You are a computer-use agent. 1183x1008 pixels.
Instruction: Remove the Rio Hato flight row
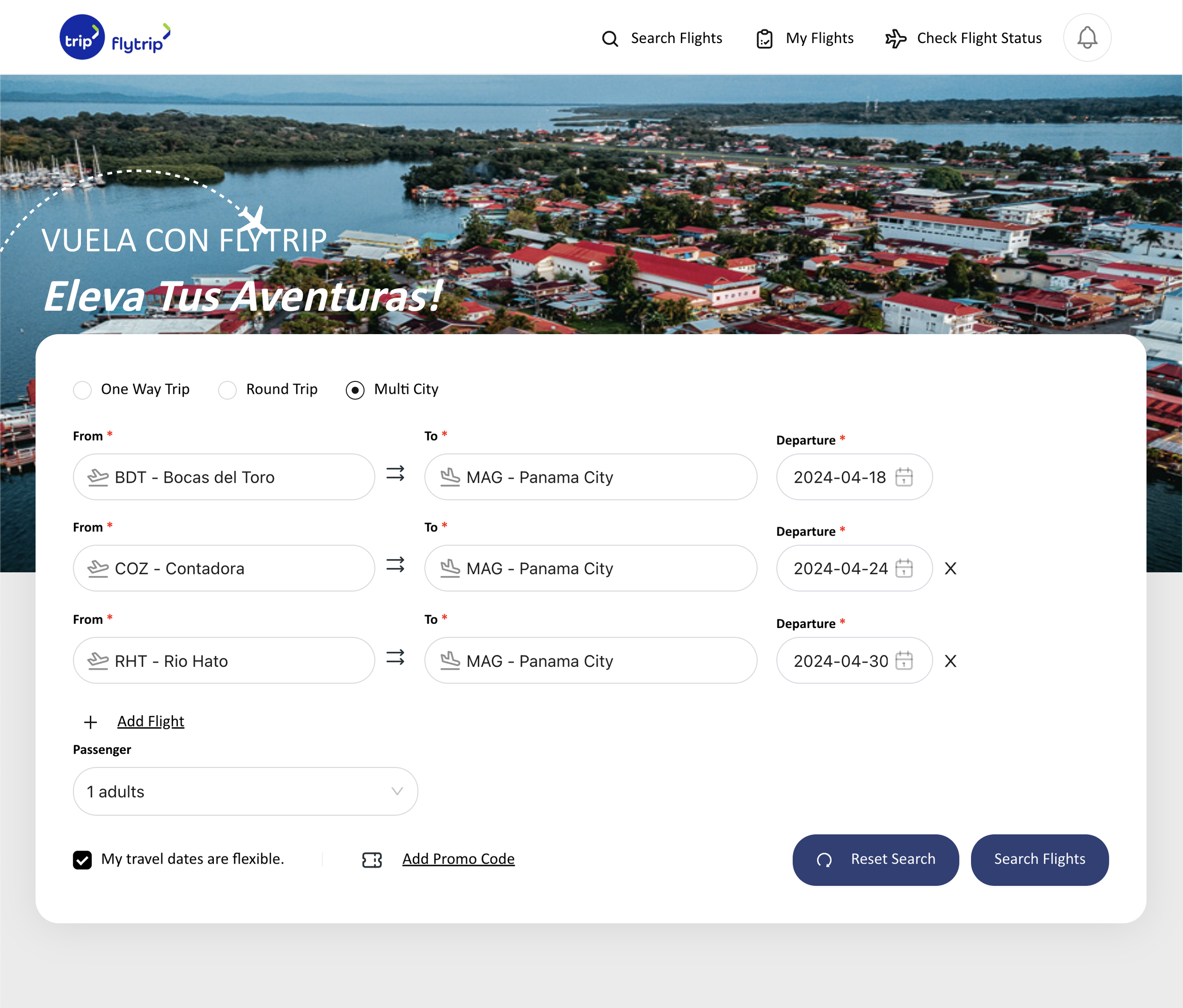[950, 661]
